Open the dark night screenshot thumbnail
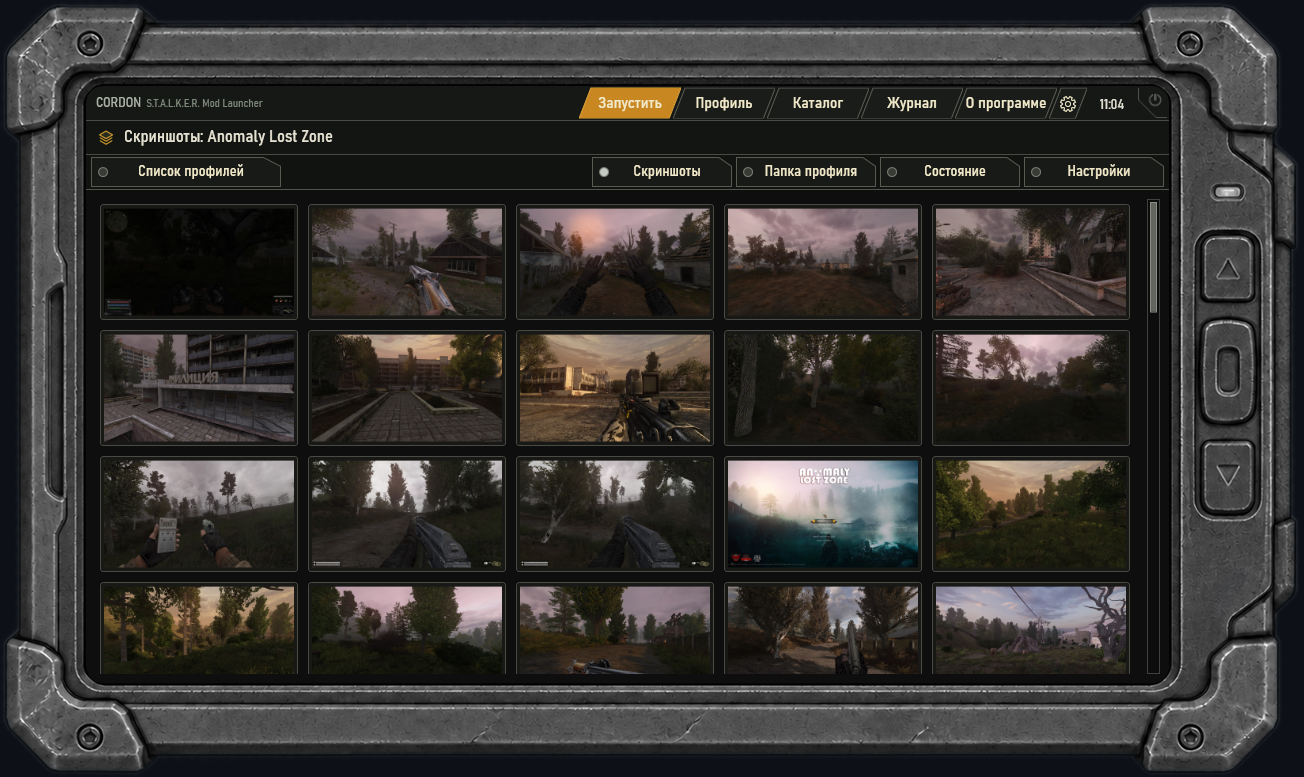Image resolution: width=1304 pixels, height=777 pixels. 199,262
